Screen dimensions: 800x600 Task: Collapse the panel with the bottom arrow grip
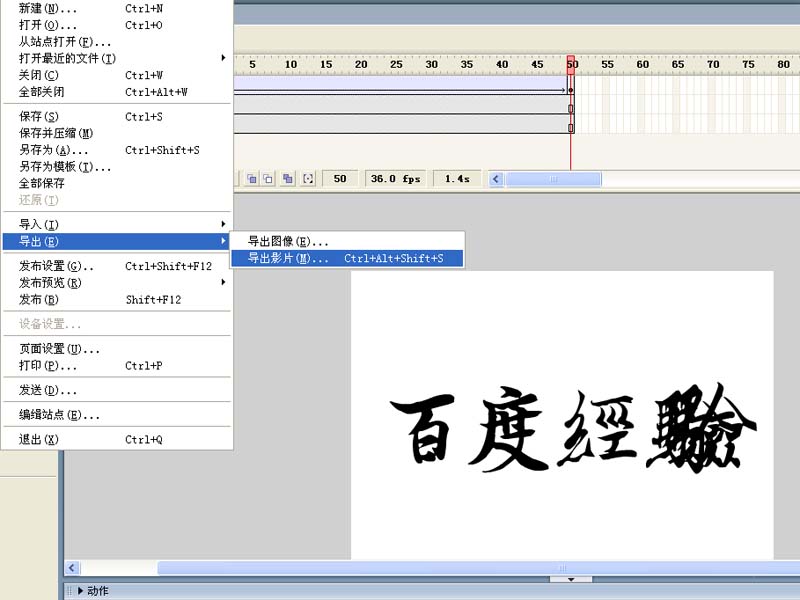(571, 579)
